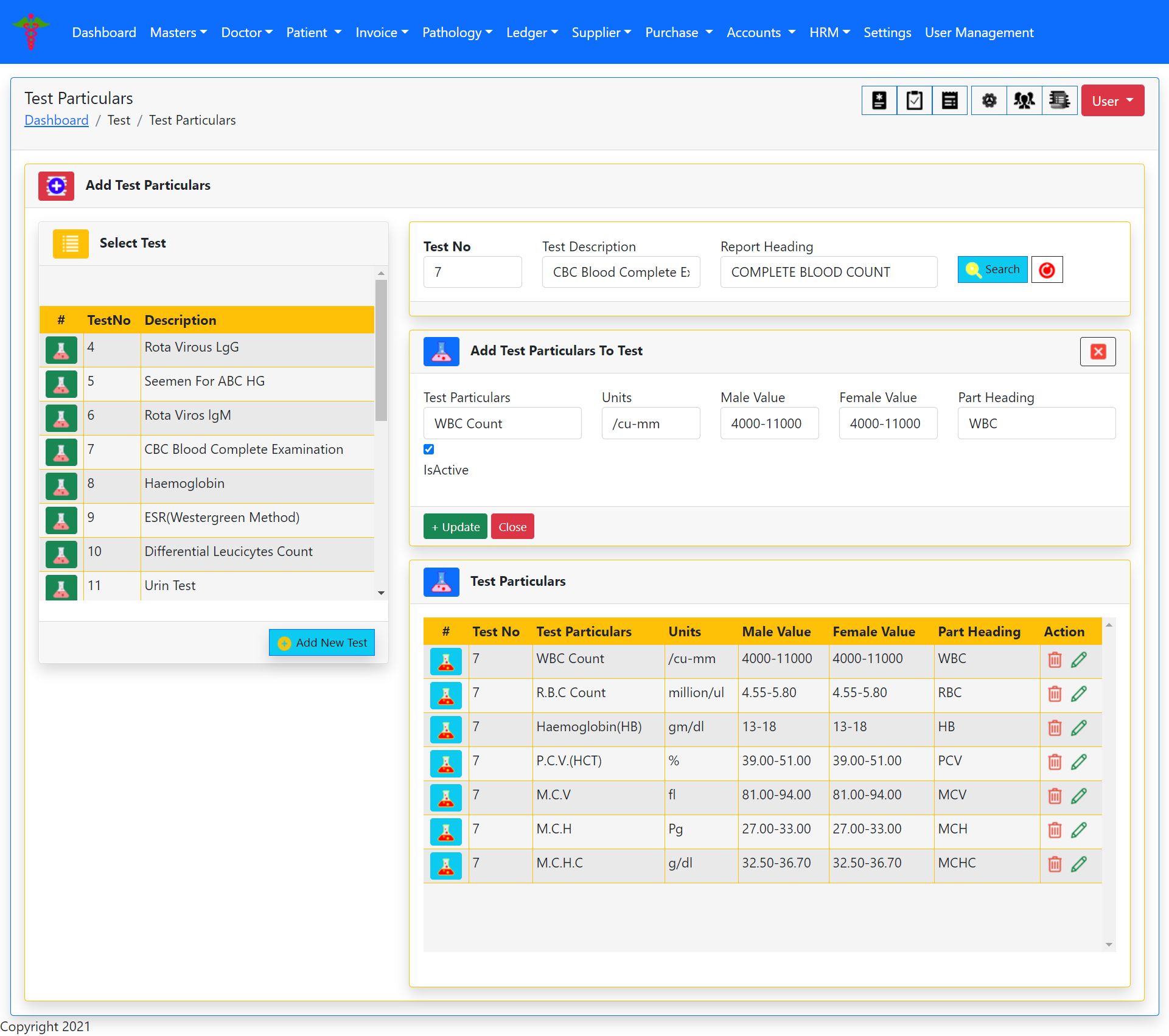Open the red User dropdown
The width and height of the screenshot is (1169, 1036).
(x=1112, y=101)
